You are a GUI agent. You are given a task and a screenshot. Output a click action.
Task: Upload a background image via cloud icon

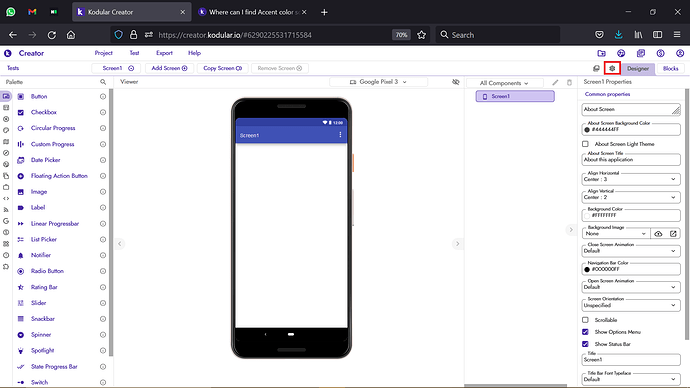coord(658,234)
